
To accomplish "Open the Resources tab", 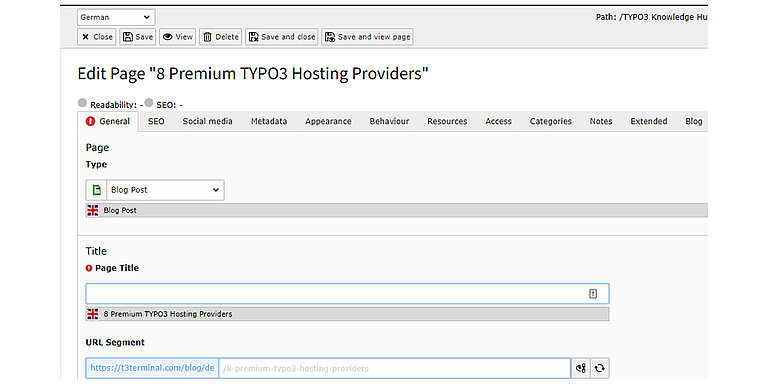I will click(447, 121).
